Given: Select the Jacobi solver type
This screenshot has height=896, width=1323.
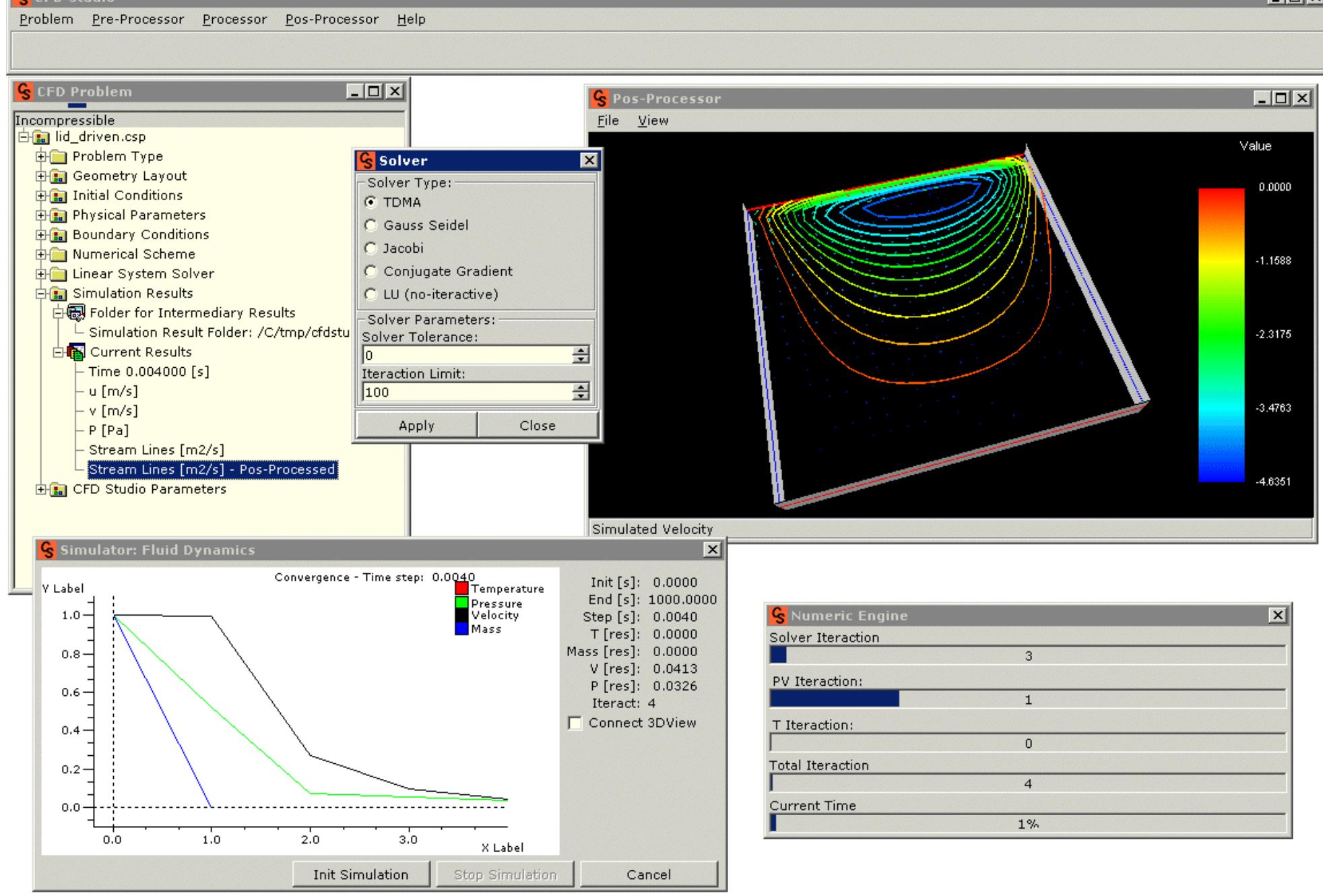Looking at the screenshot, I should pyautogui.click(x=370, y=248).
